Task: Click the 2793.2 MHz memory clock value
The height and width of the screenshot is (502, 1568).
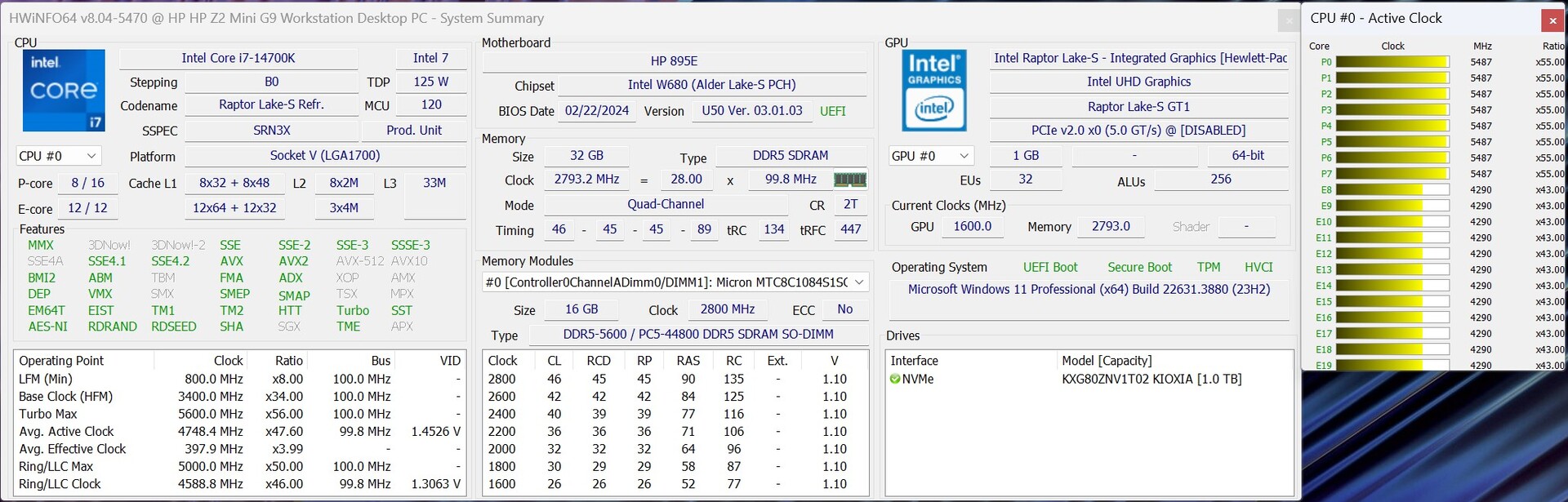Action: (586, 180)
